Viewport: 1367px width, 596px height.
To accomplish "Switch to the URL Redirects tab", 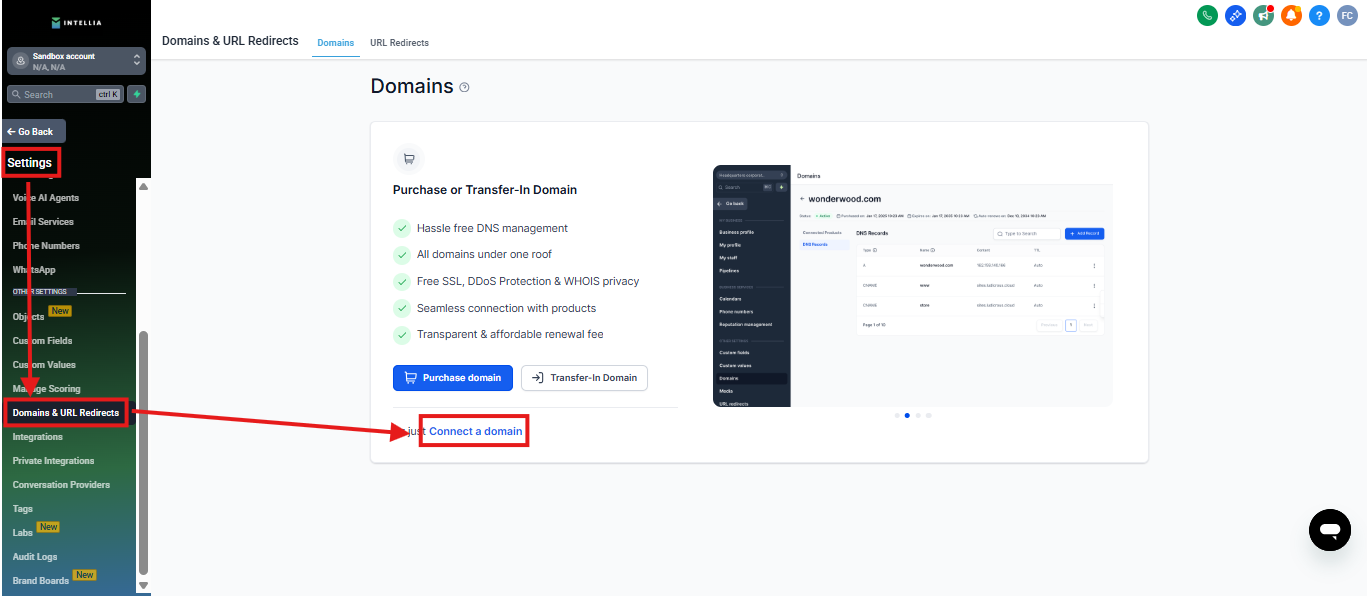I will coord(399,43).
